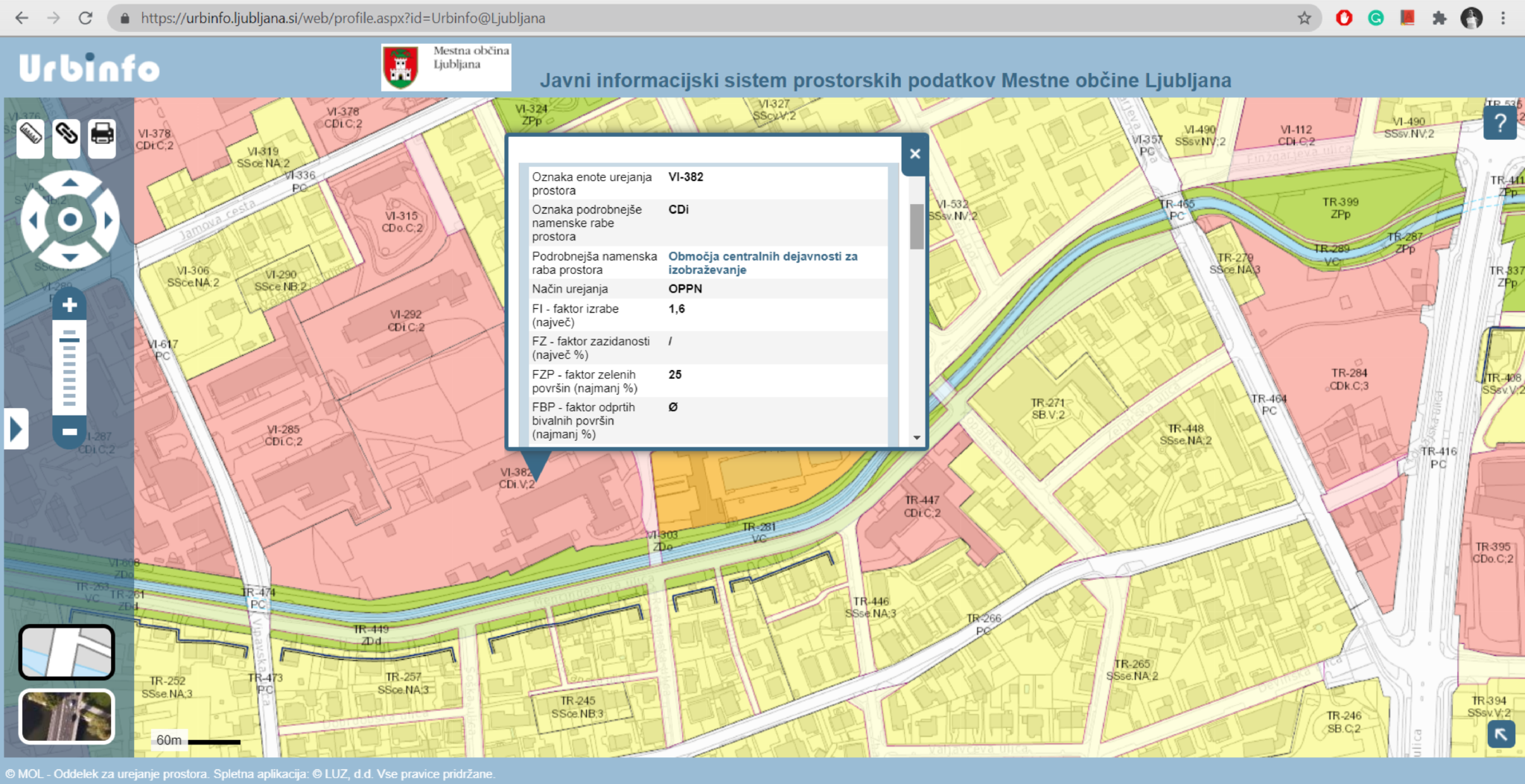This screenshot has width=1525, height=784.
Task: Click map parcel labeled 'TR-447 CDi.C;2'
Action: click(x=922, y=506)
